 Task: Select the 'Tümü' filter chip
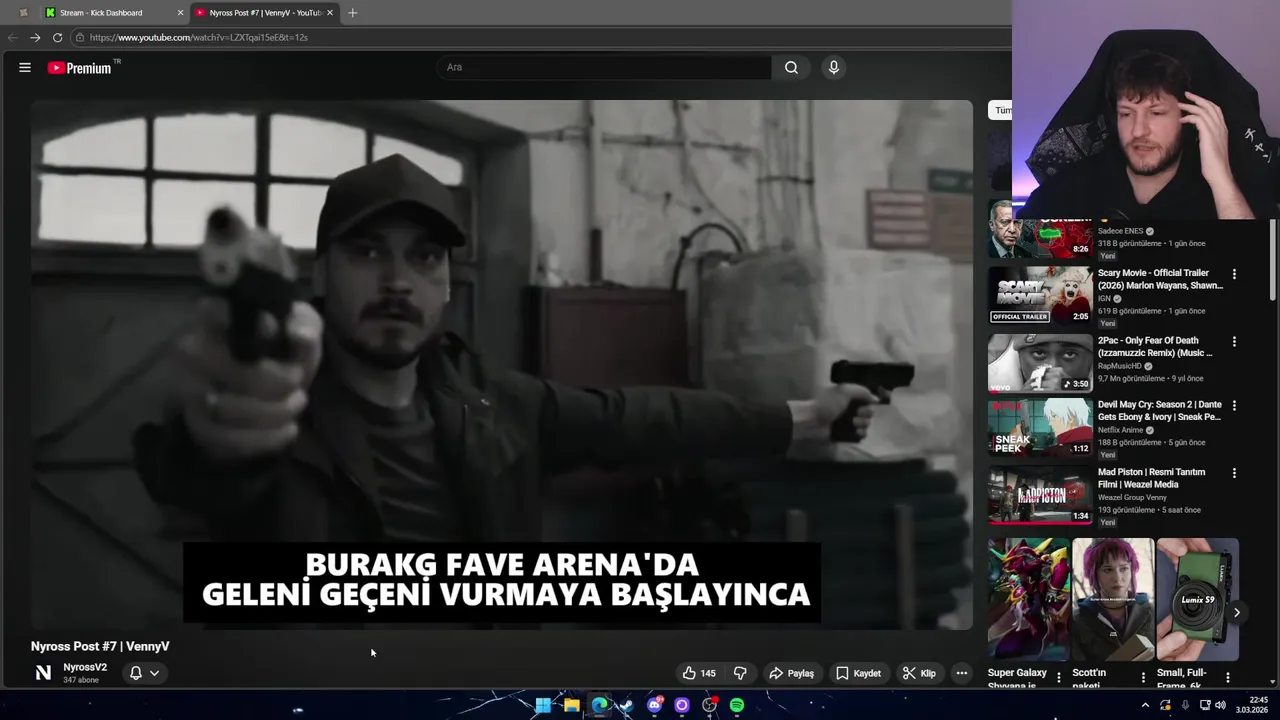pos(1001,110)
